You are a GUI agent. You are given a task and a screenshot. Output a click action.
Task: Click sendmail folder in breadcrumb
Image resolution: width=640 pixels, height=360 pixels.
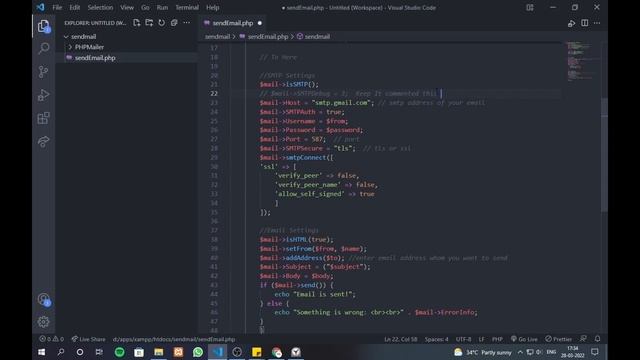pyautogui.click(x=218, y=36)
